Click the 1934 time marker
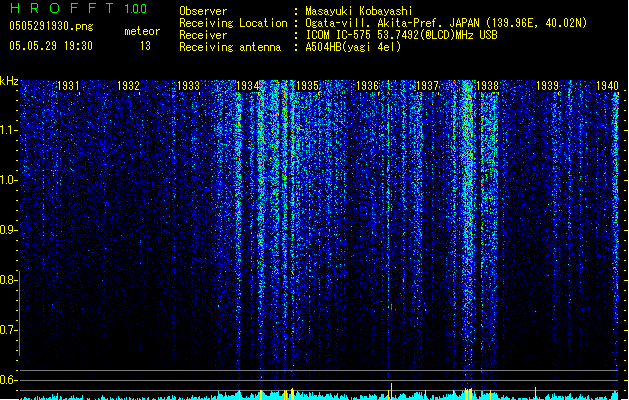This screenshot has width=629, height=400. 248,86
